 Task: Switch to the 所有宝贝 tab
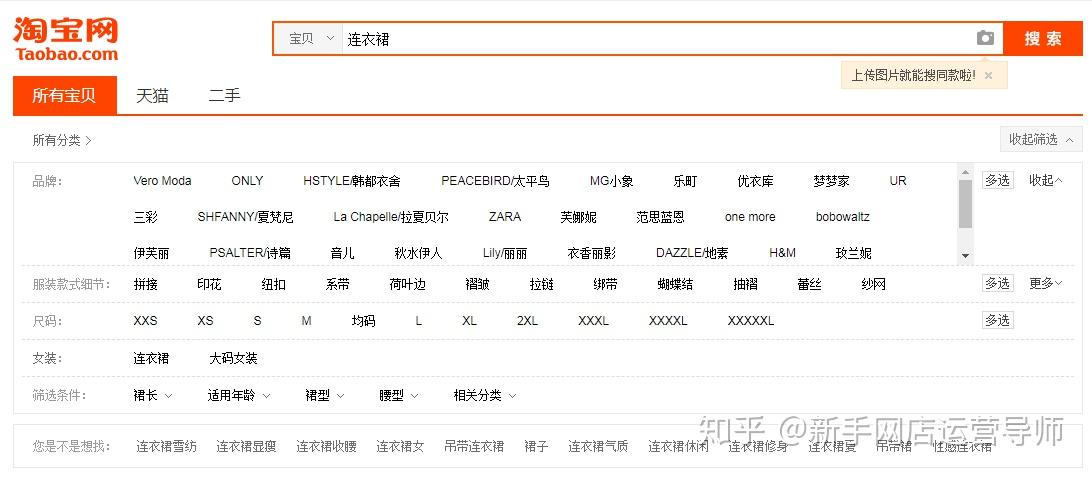(65, 95)
